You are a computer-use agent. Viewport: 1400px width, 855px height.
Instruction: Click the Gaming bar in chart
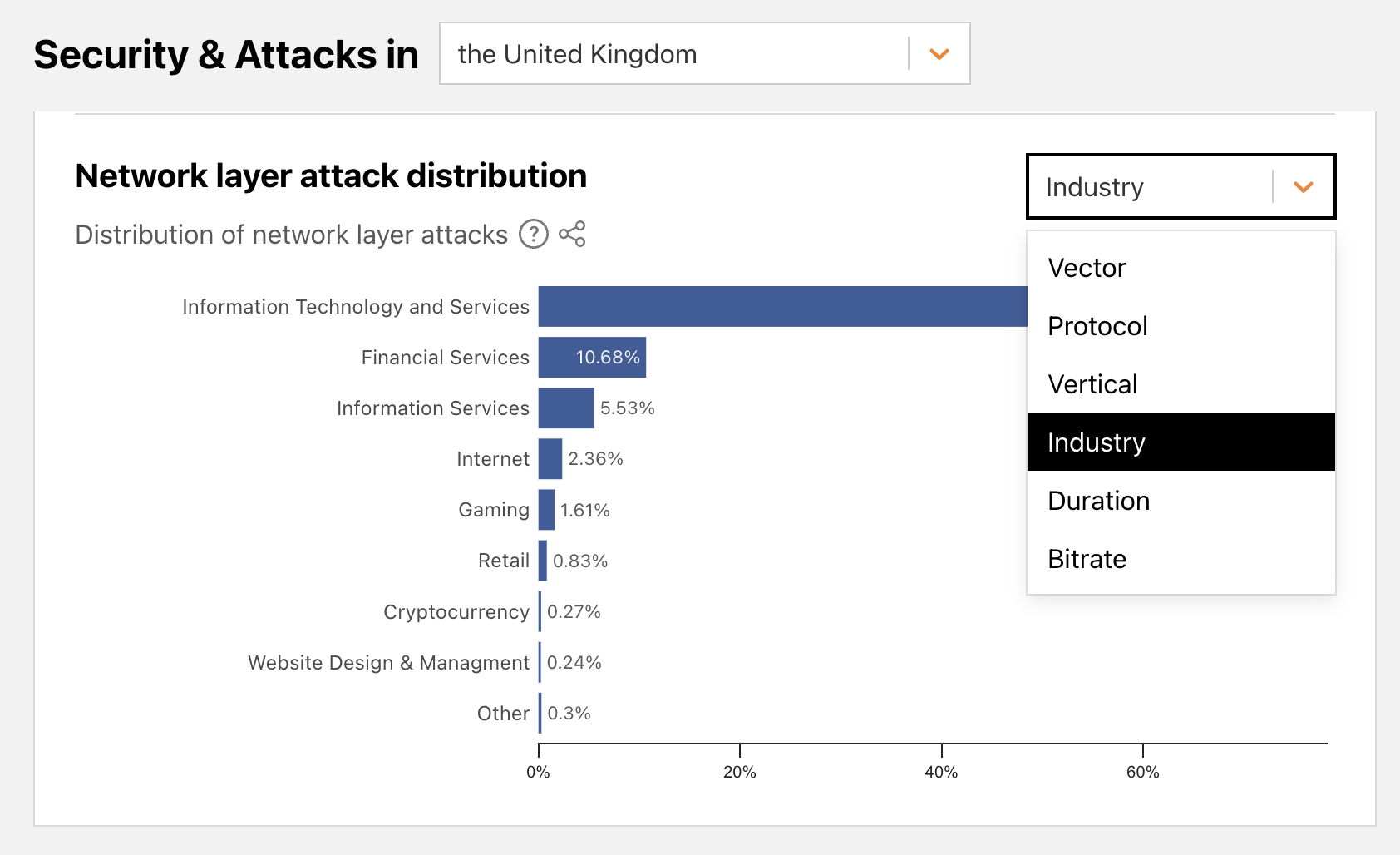tap(546, 510)
